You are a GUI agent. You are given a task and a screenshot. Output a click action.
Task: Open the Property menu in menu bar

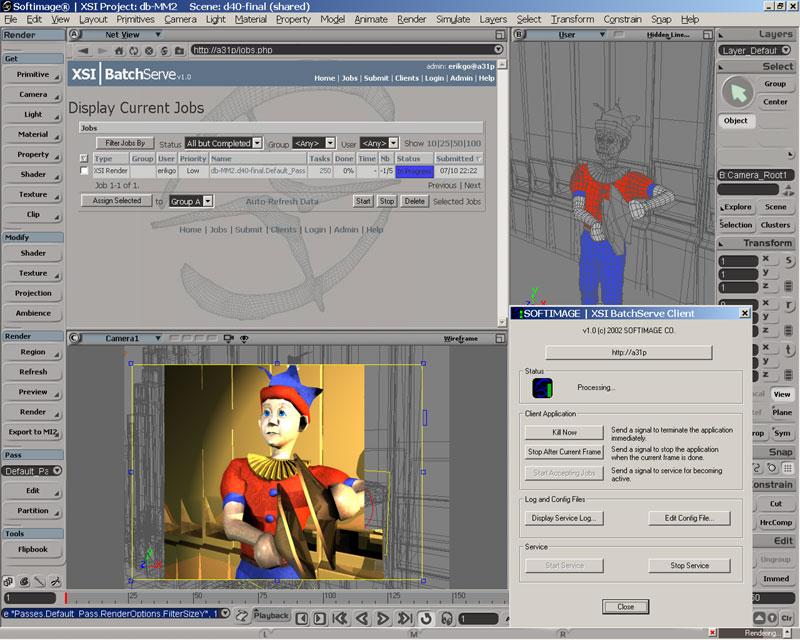pyautogui.click(x=293, y=19)
